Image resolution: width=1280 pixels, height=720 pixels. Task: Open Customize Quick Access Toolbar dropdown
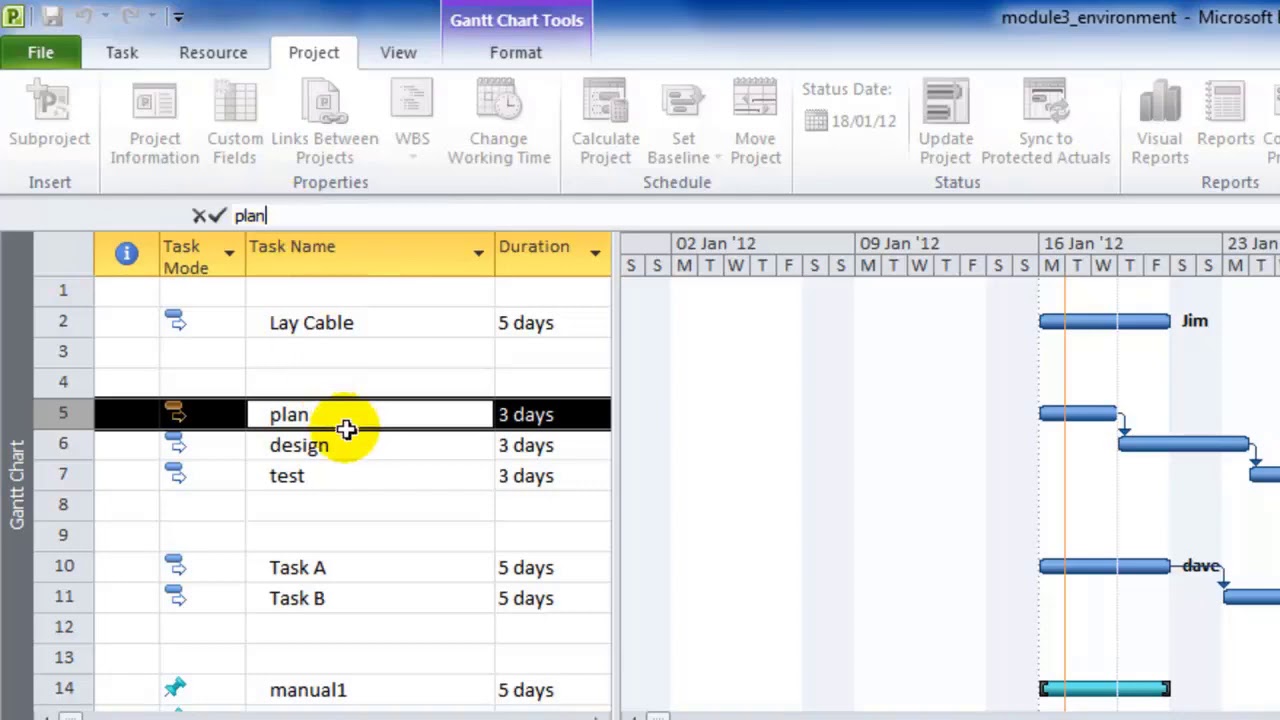click(178, 17)
